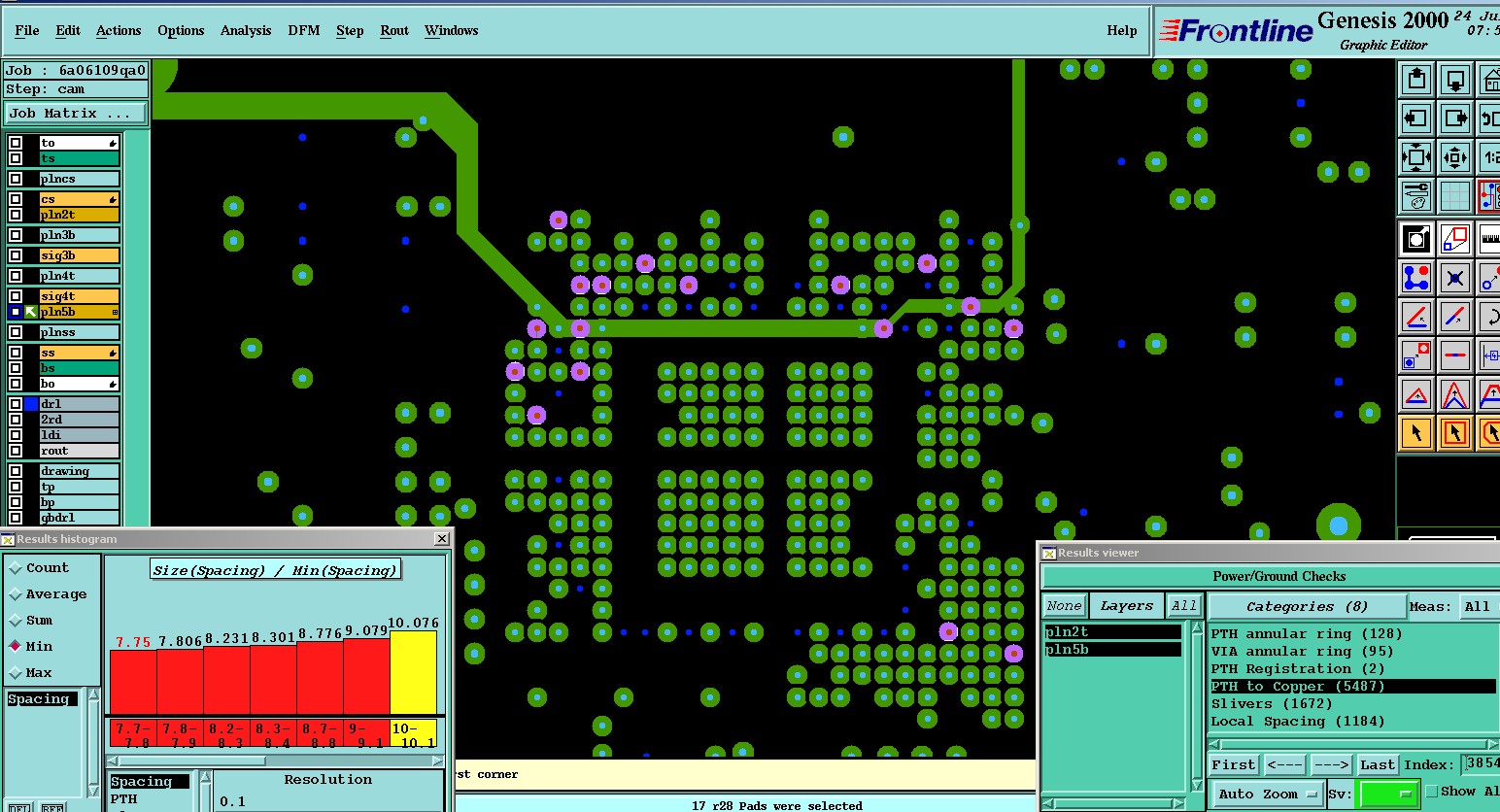Click the red-blue squares area-zoom icon

tap(1454, 239)
